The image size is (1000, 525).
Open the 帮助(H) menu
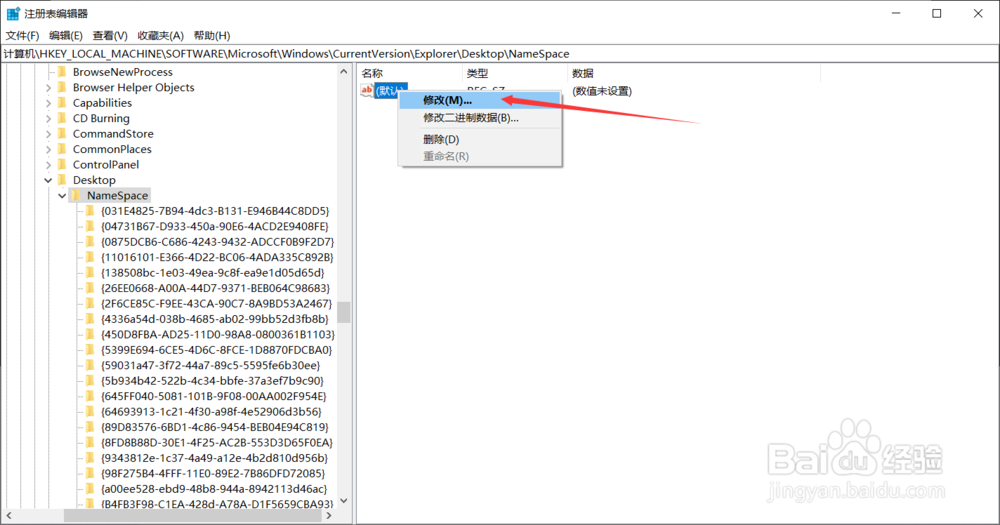pyautogui.click(x=212, y=36)
